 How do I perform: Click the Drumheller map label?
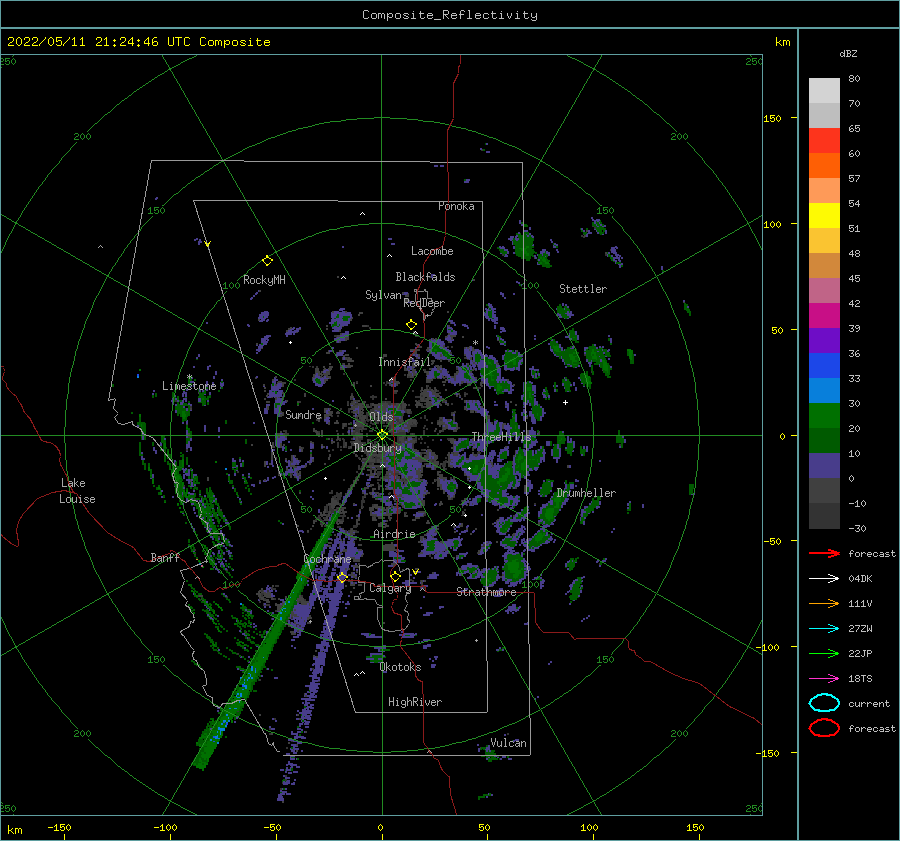pyautogui.click(x=585, y=493)
